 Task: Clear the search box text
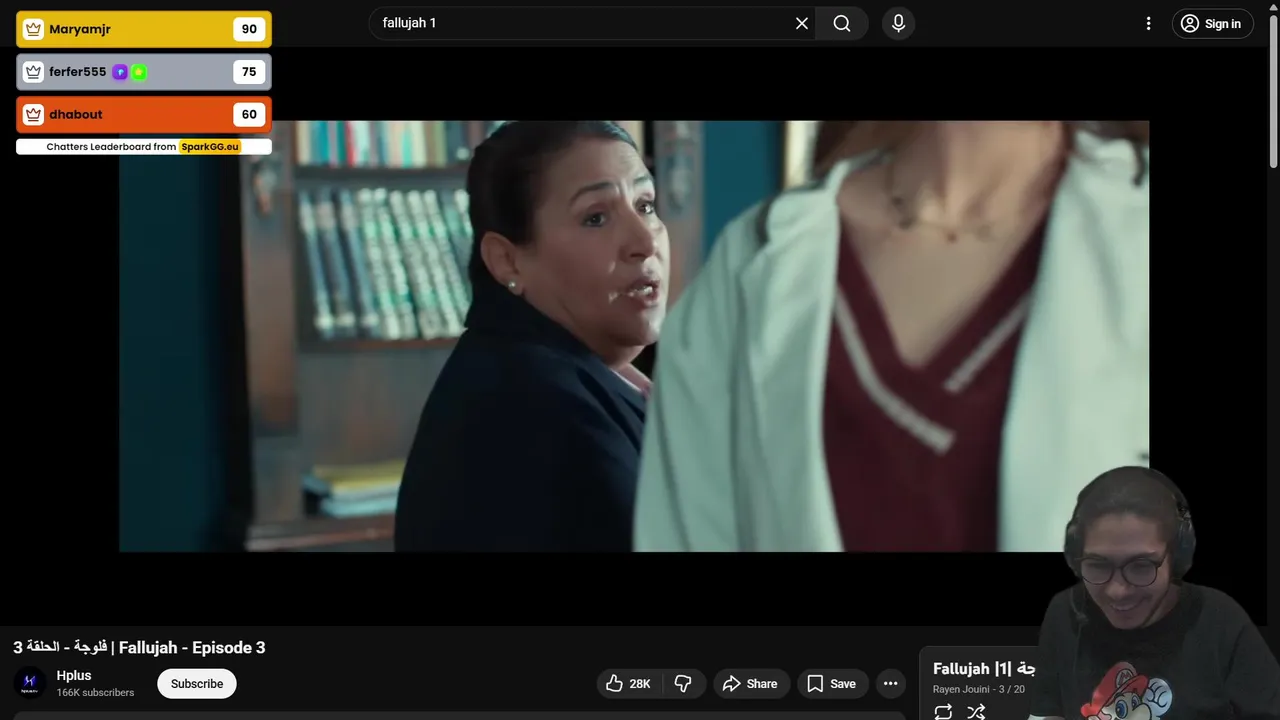click(801, 23)
